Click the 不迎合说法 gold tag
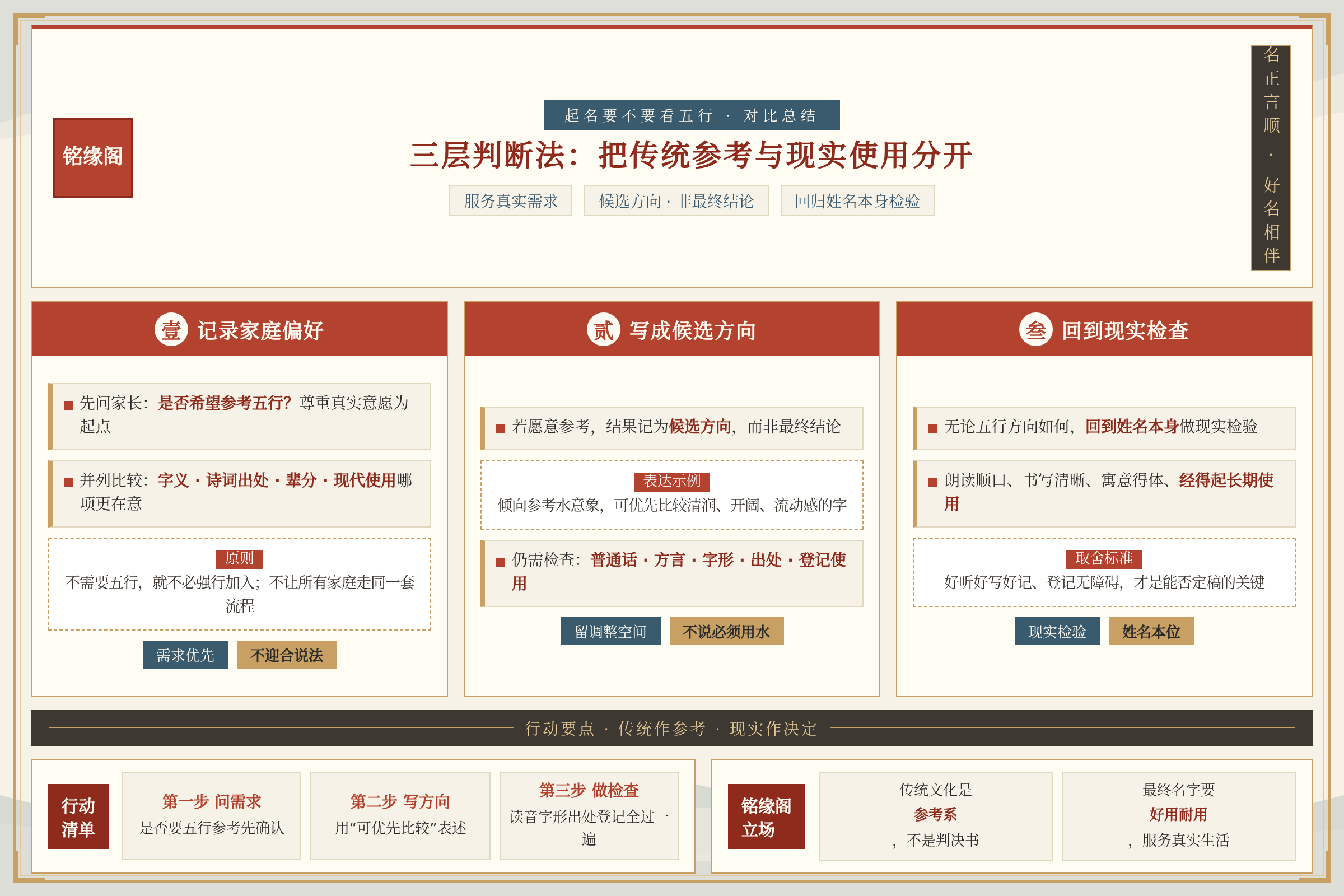This screenshot has width=1344, height=896. click(x=287, y=654)
